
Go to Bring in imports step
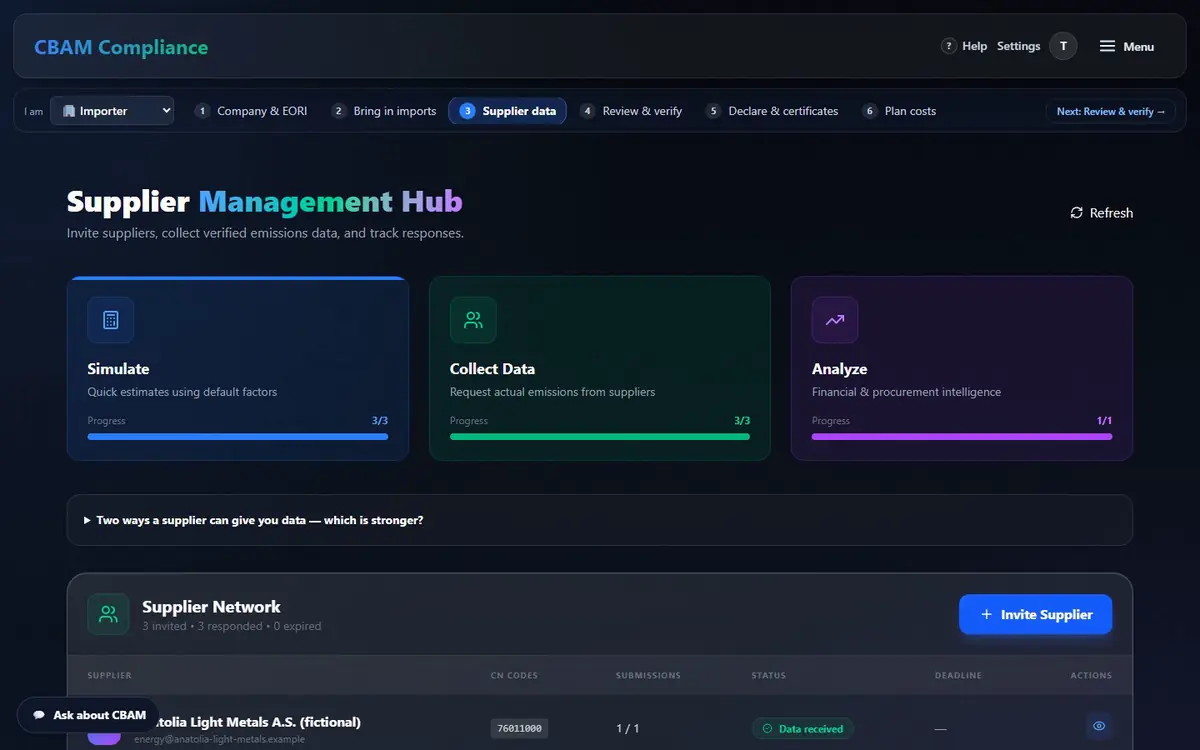[384, 111]
